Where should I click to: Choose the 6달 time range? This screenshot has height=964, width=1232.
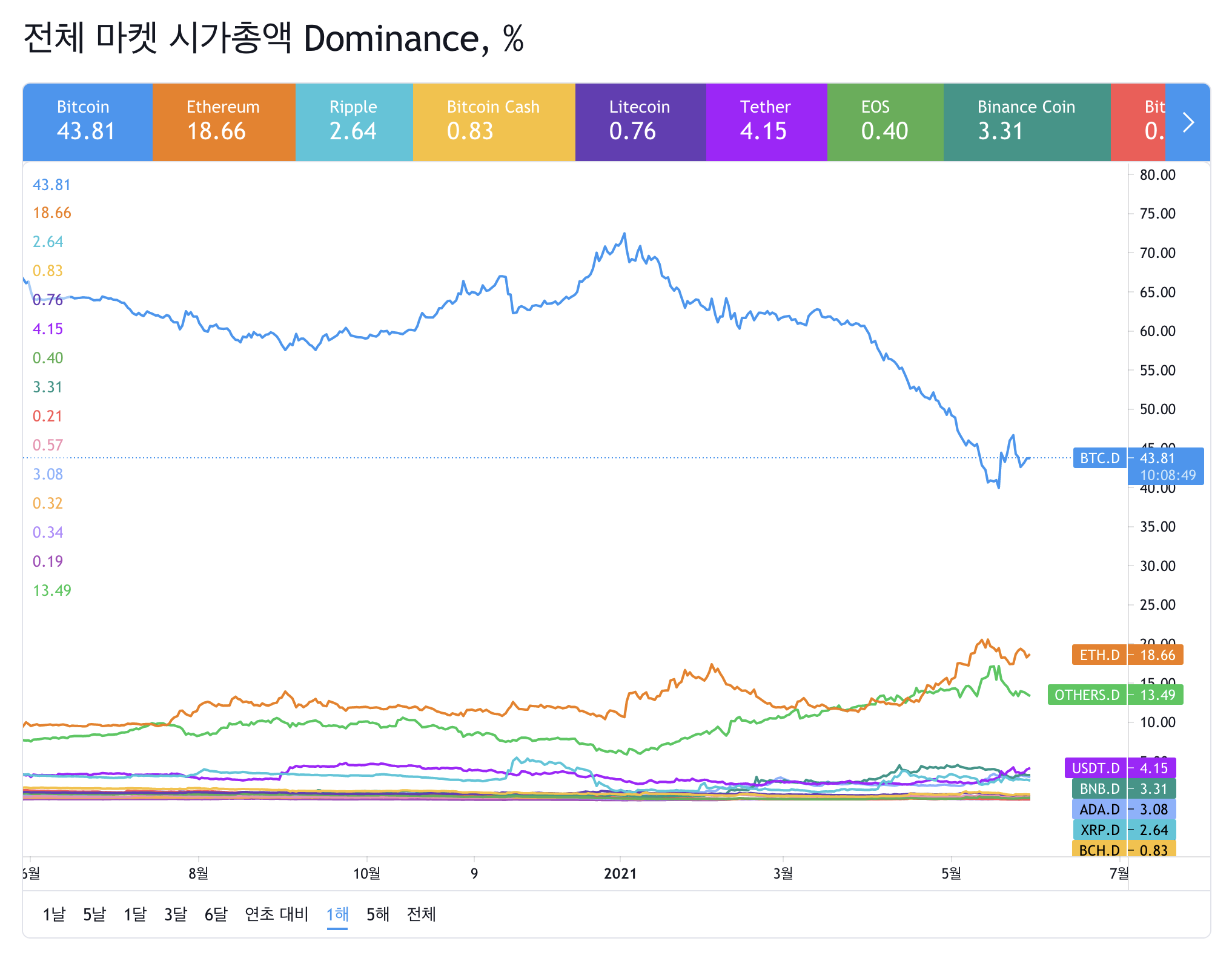216,914
